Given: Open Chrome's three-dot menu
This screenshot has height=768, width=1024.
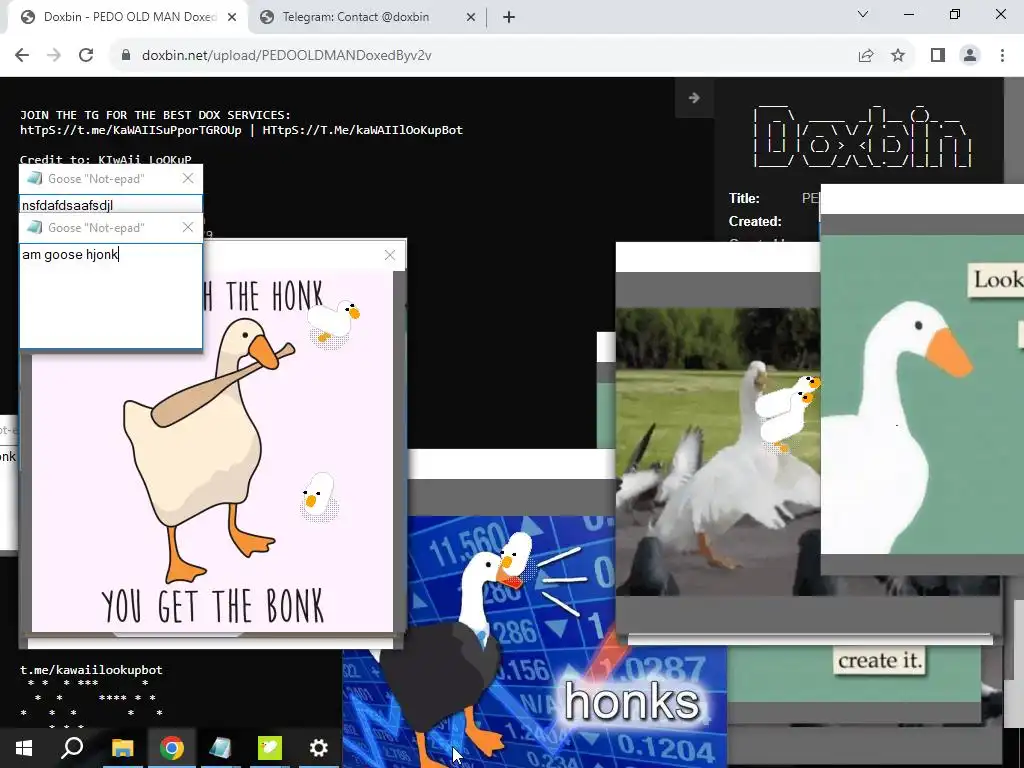Looking at the screenshot, I should tap(1002, 56).
